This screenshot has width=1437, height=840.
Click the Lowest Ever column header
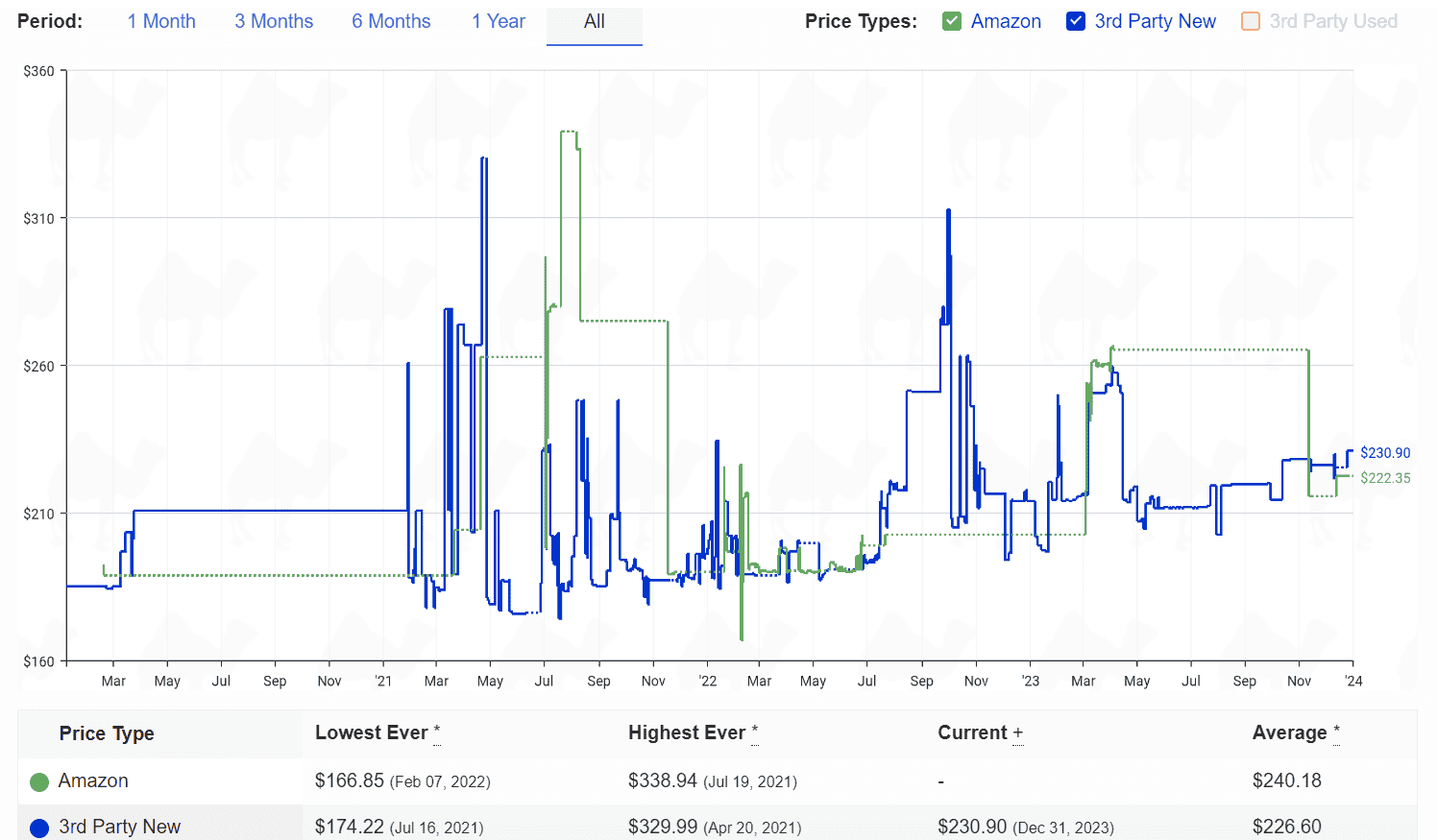[372, 732]
